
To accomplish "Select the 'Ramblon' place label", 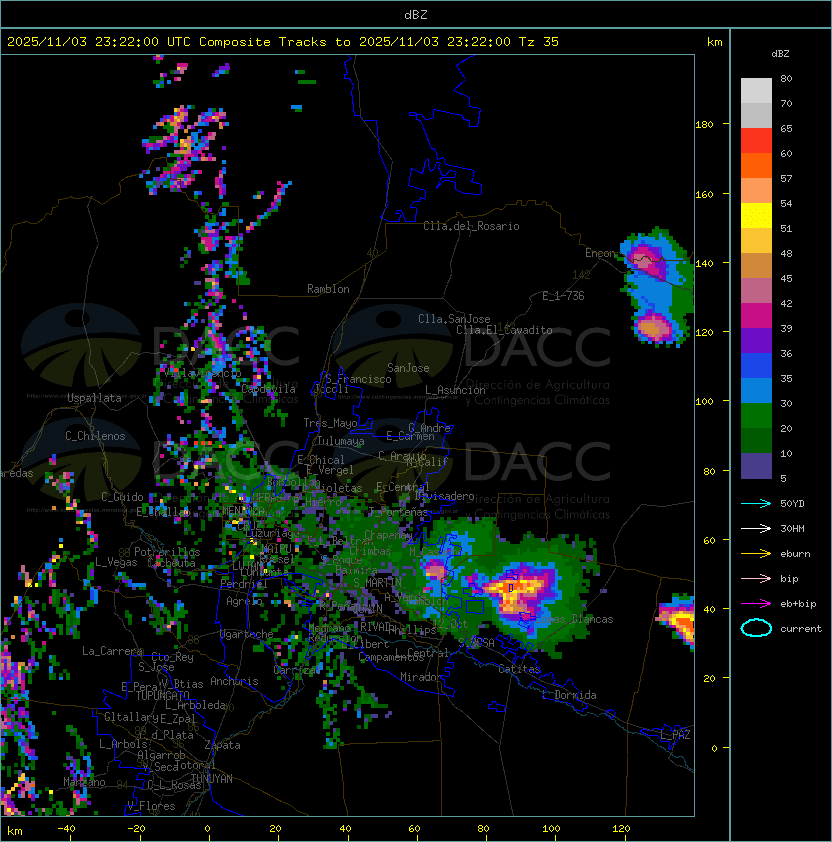I will pyautogui.click(x=328, y=289).
